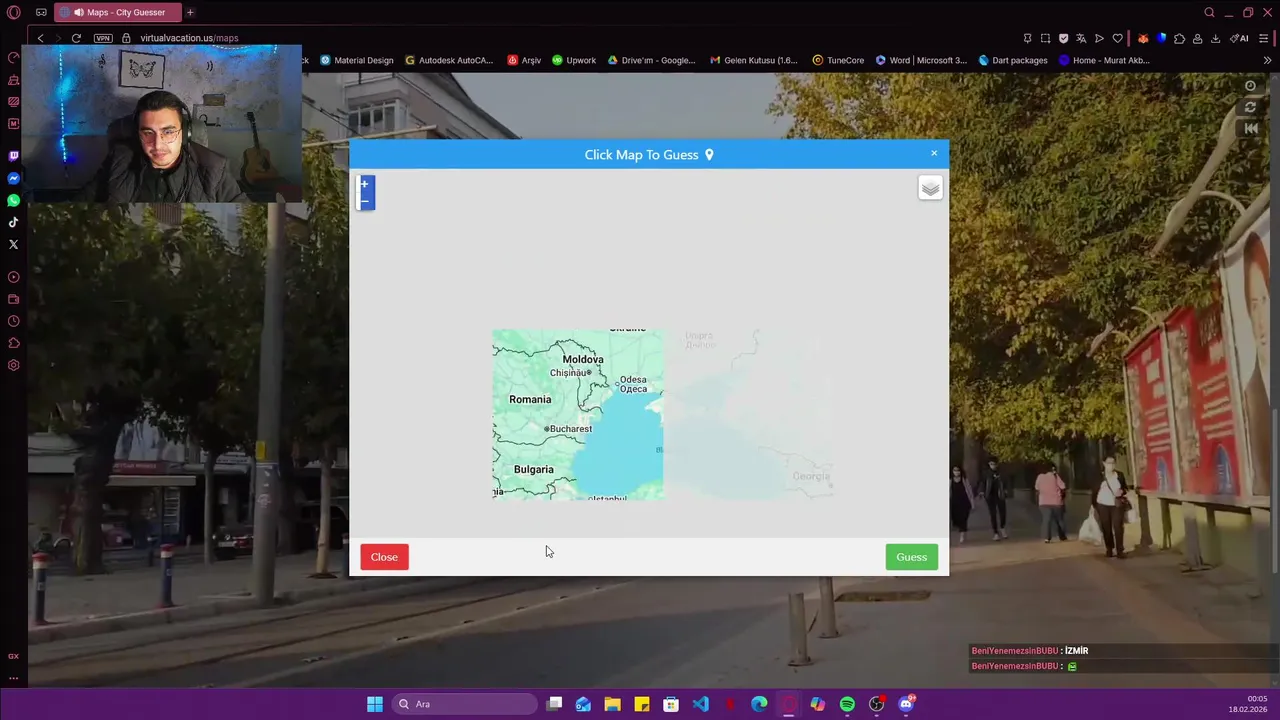Open File Explorer from the taskbar
1280x720 pixels.
(612, 704)
